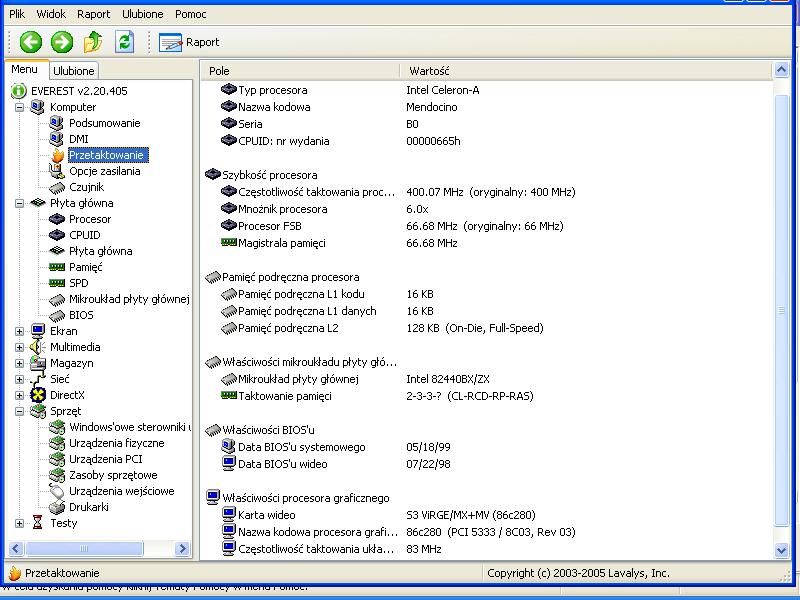Select the Czujnik icon

coord(57,187)
